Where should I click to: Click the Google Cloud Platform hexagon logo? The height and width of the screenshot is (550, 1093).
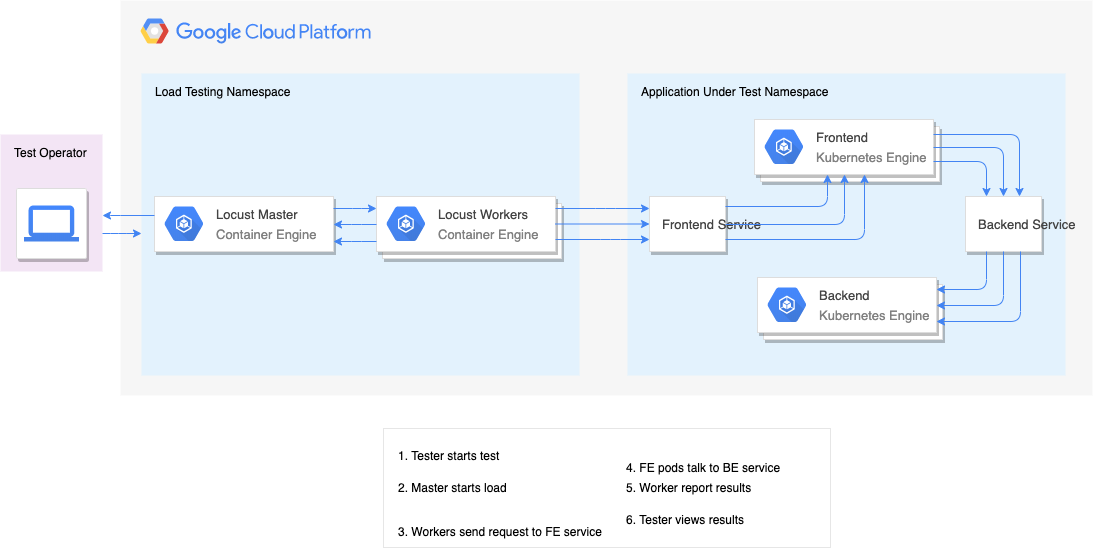(155, 32)
